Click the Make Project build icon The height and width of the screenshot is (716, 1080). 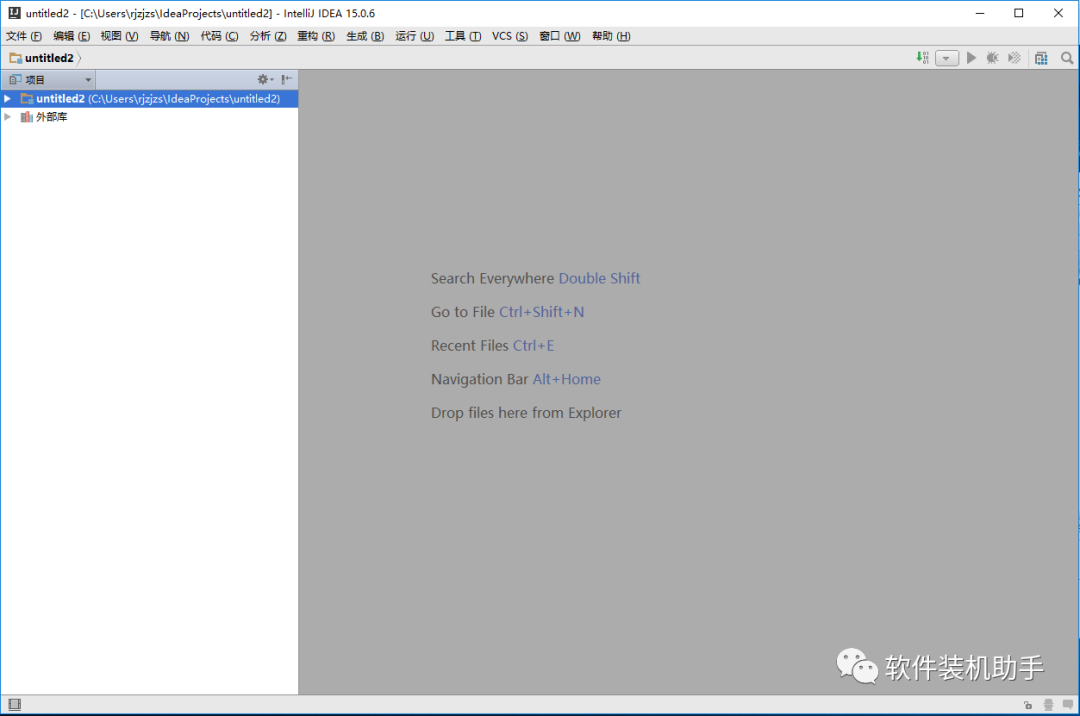click(922, 58)
